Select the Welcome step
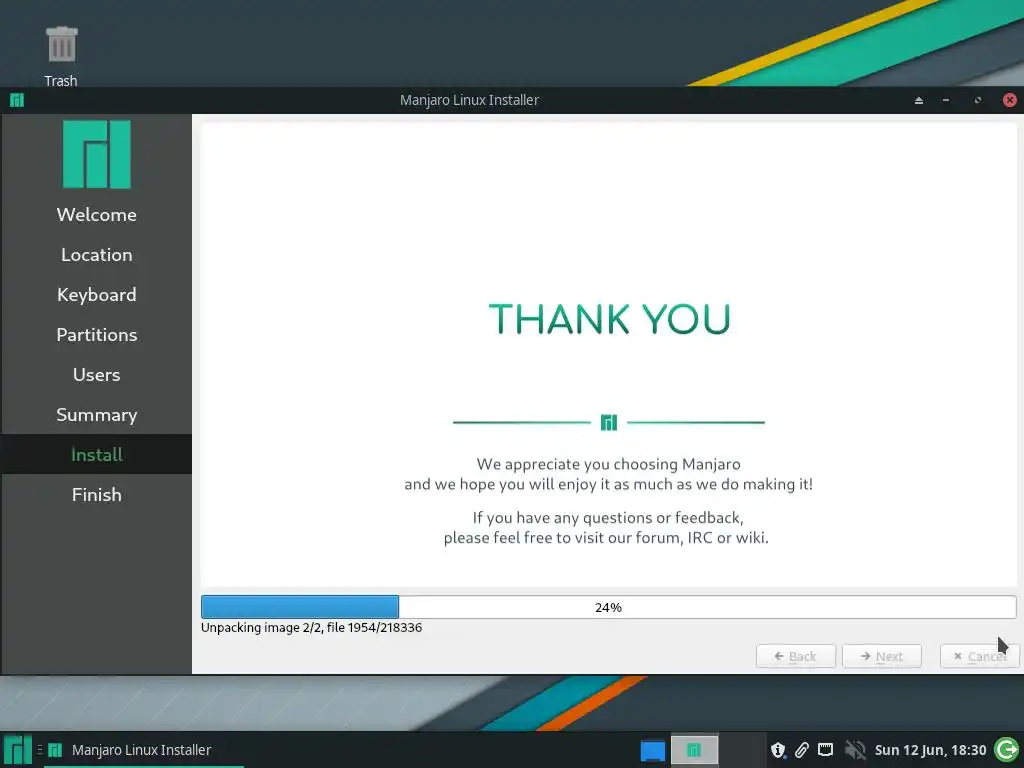The height and width of the screenshot is (768, 1024). 97,215
